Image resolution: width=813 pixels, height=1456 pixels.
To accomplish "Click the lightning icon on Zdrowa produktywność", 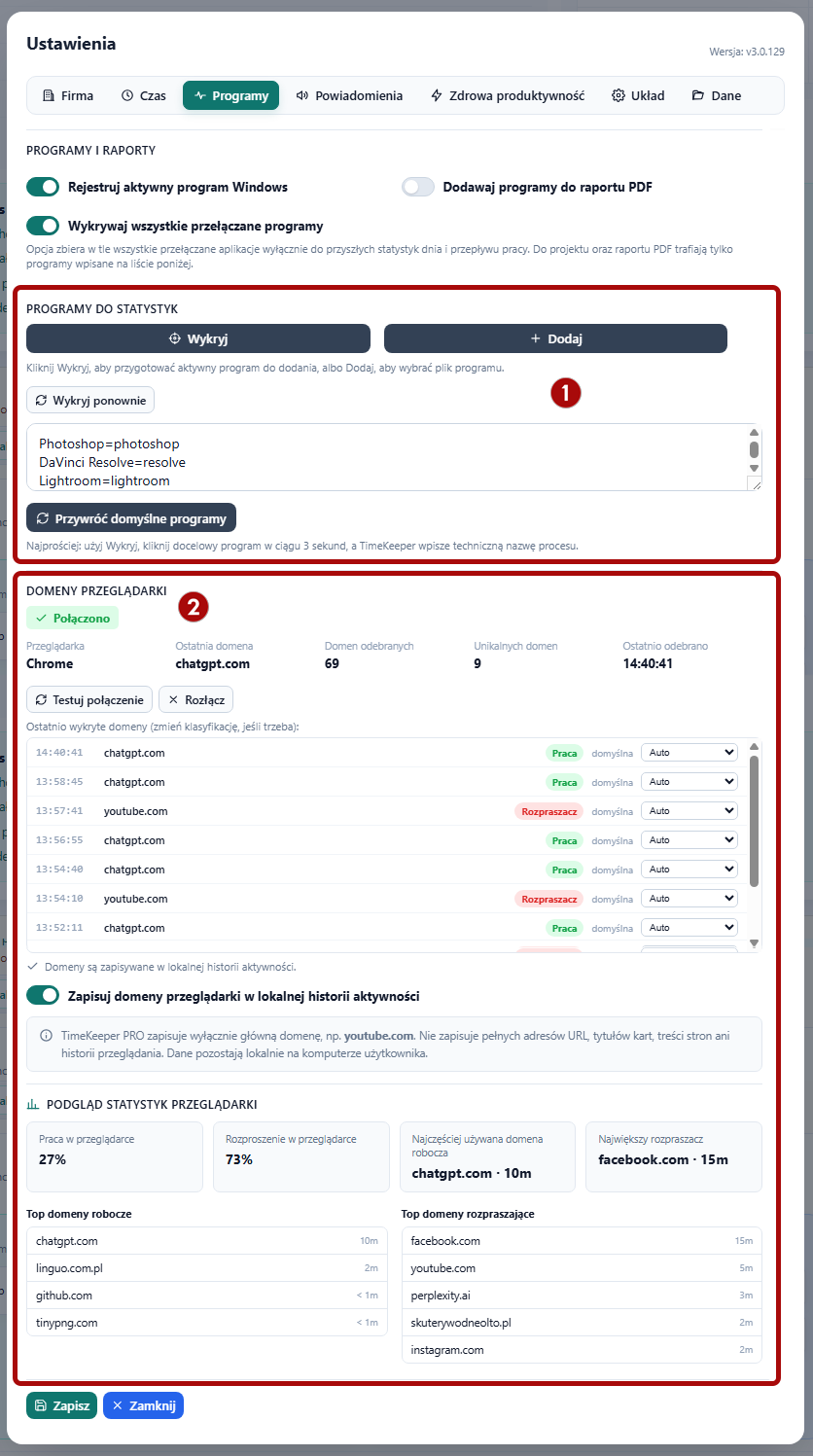I will [437, 95].
